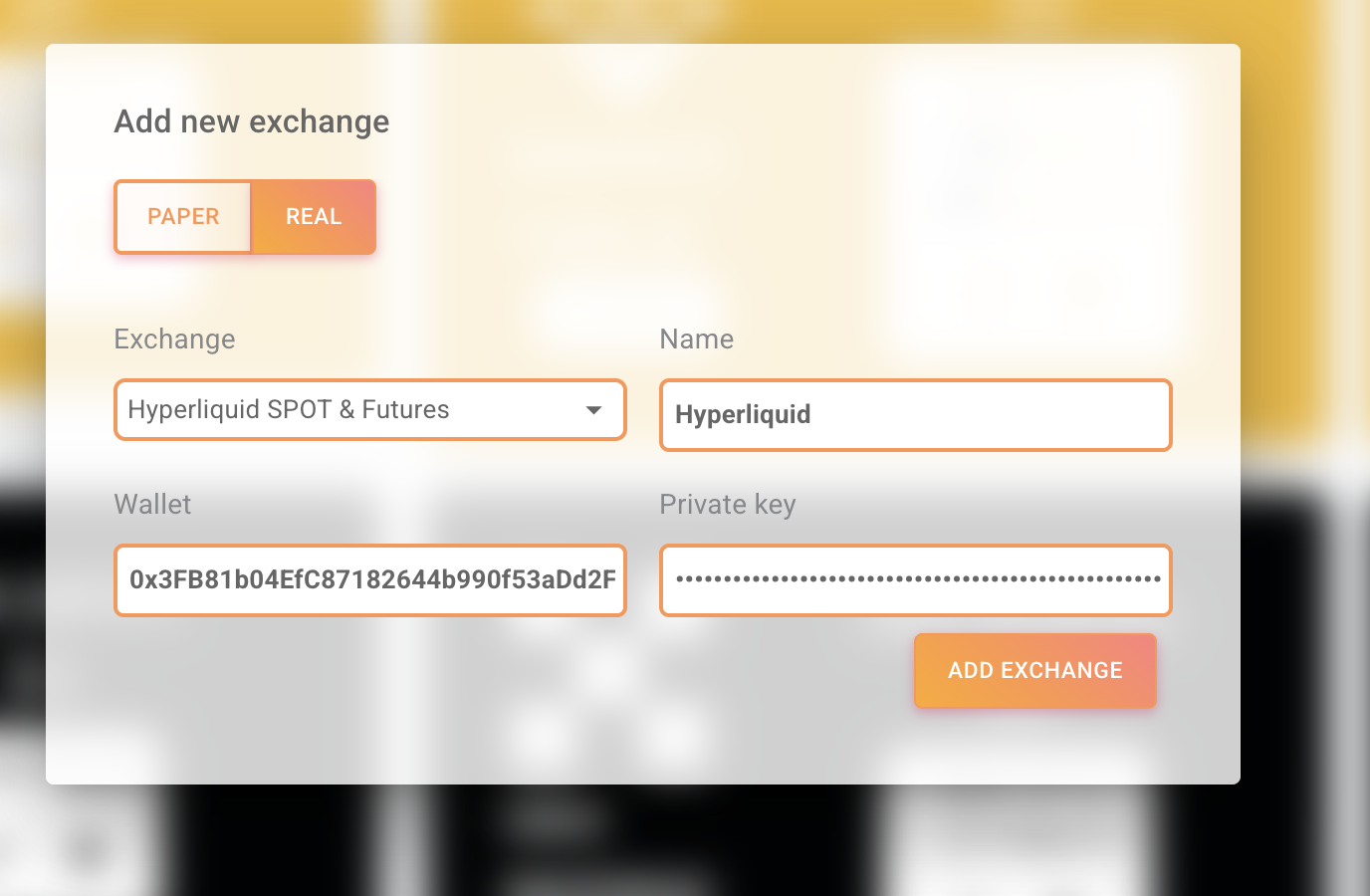Click the 'Exchange' field label
1370x896 pixels.
[x=174, y=339]
